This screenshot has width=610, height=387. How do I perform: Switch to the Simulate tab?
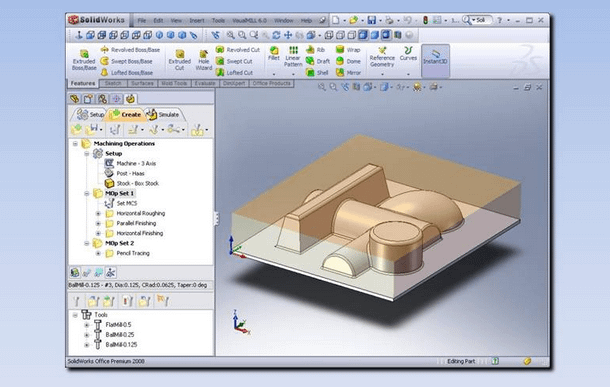164,114
